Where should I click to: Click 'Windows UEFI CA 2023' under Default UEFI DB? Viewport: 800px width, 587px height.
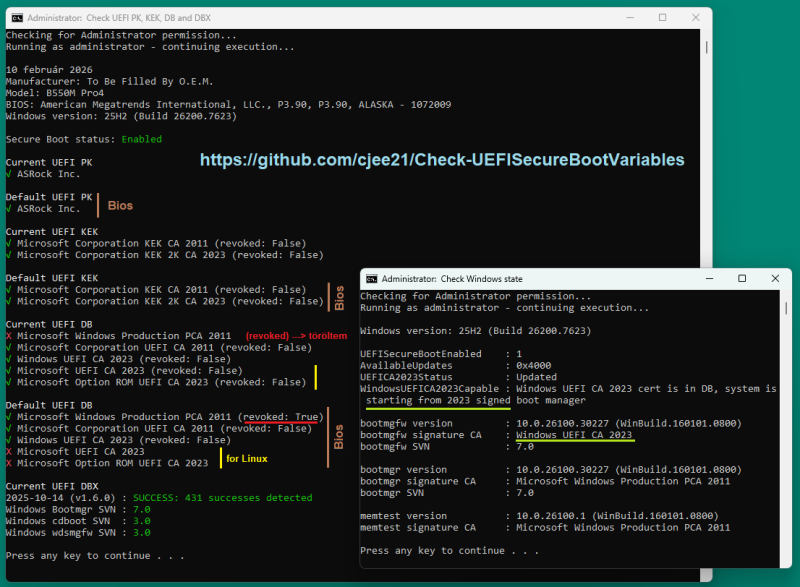point(124,440)
